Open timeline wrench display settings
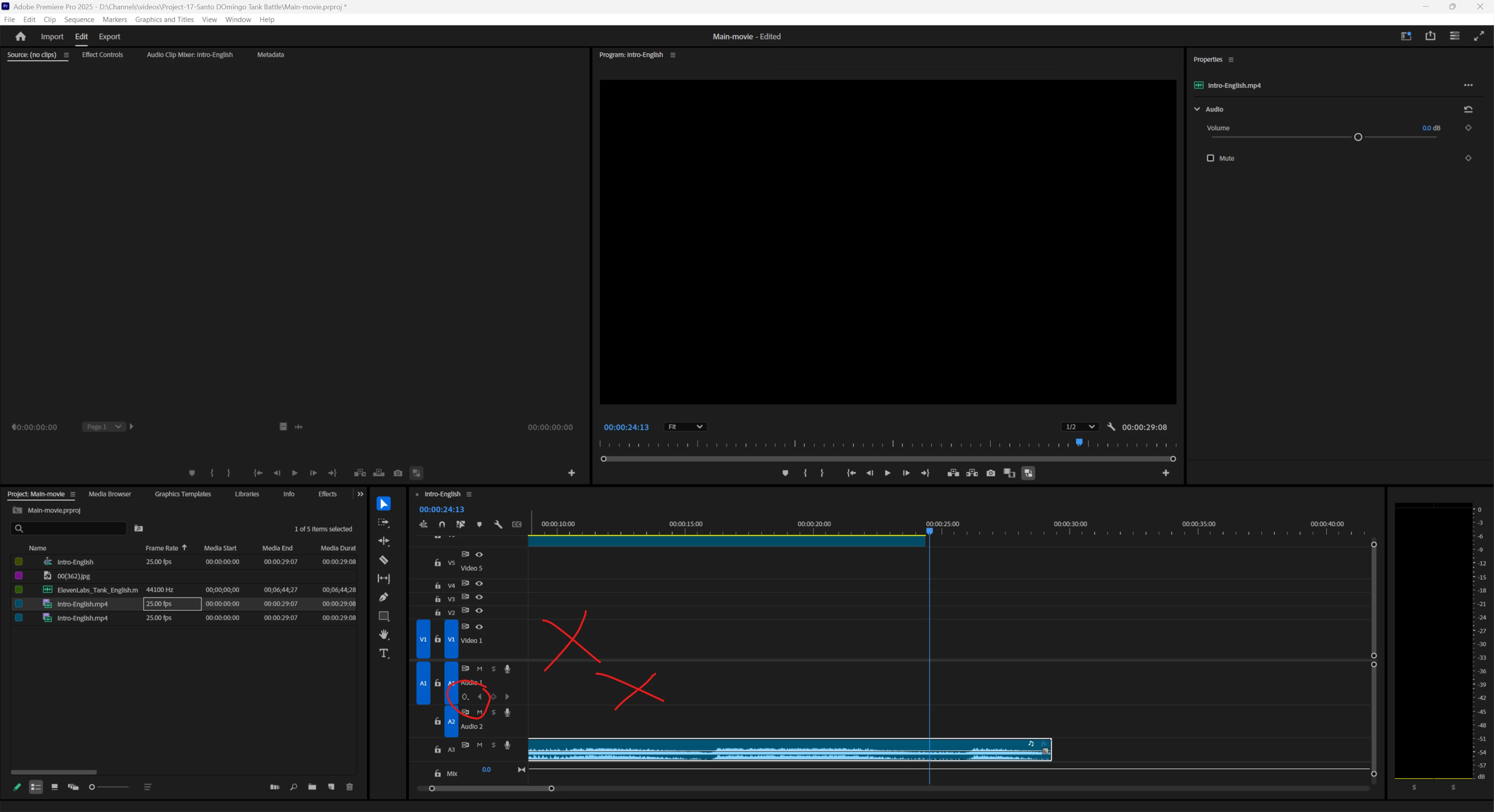Image resolution: width=1494 pixels, height=812 pixels. pyautogui.click(x=498, y=524)
